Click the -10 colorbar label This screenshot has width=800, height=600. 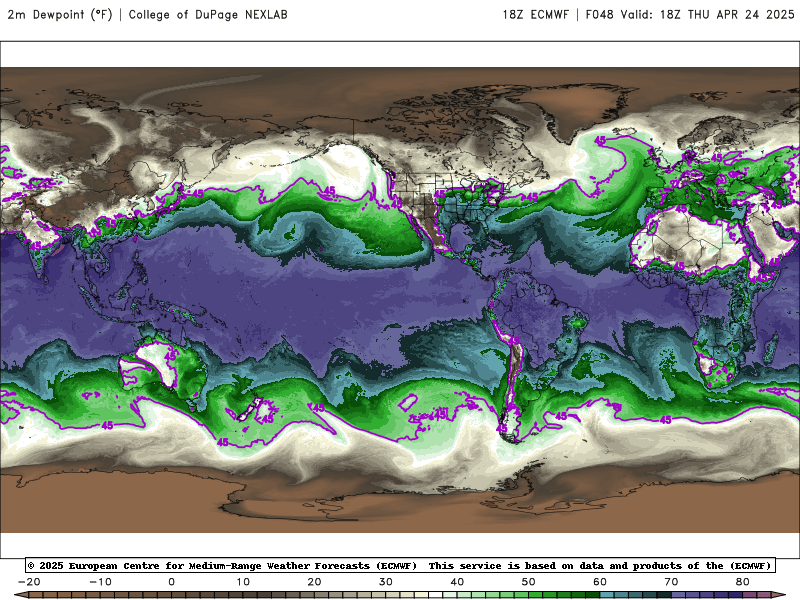click(x=100, y=582)
